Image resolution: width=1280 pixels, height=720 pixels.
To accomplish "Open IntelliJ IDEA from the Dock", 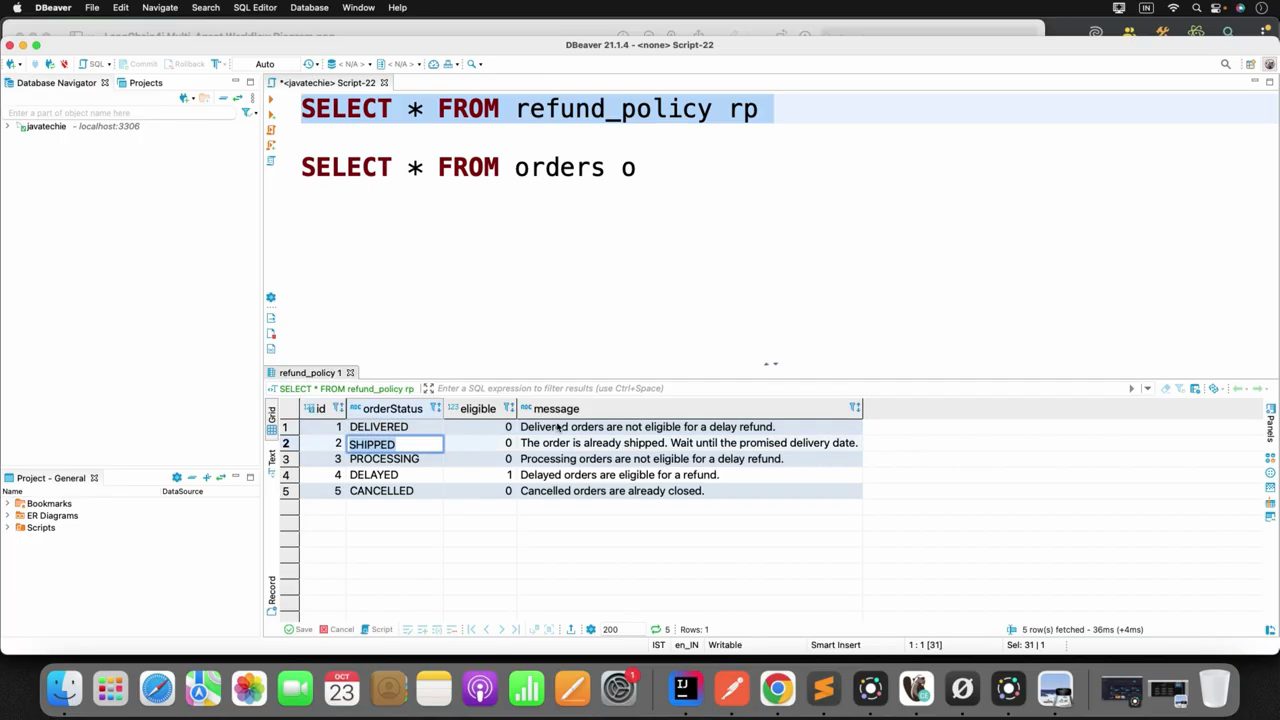I will [684, 689].
